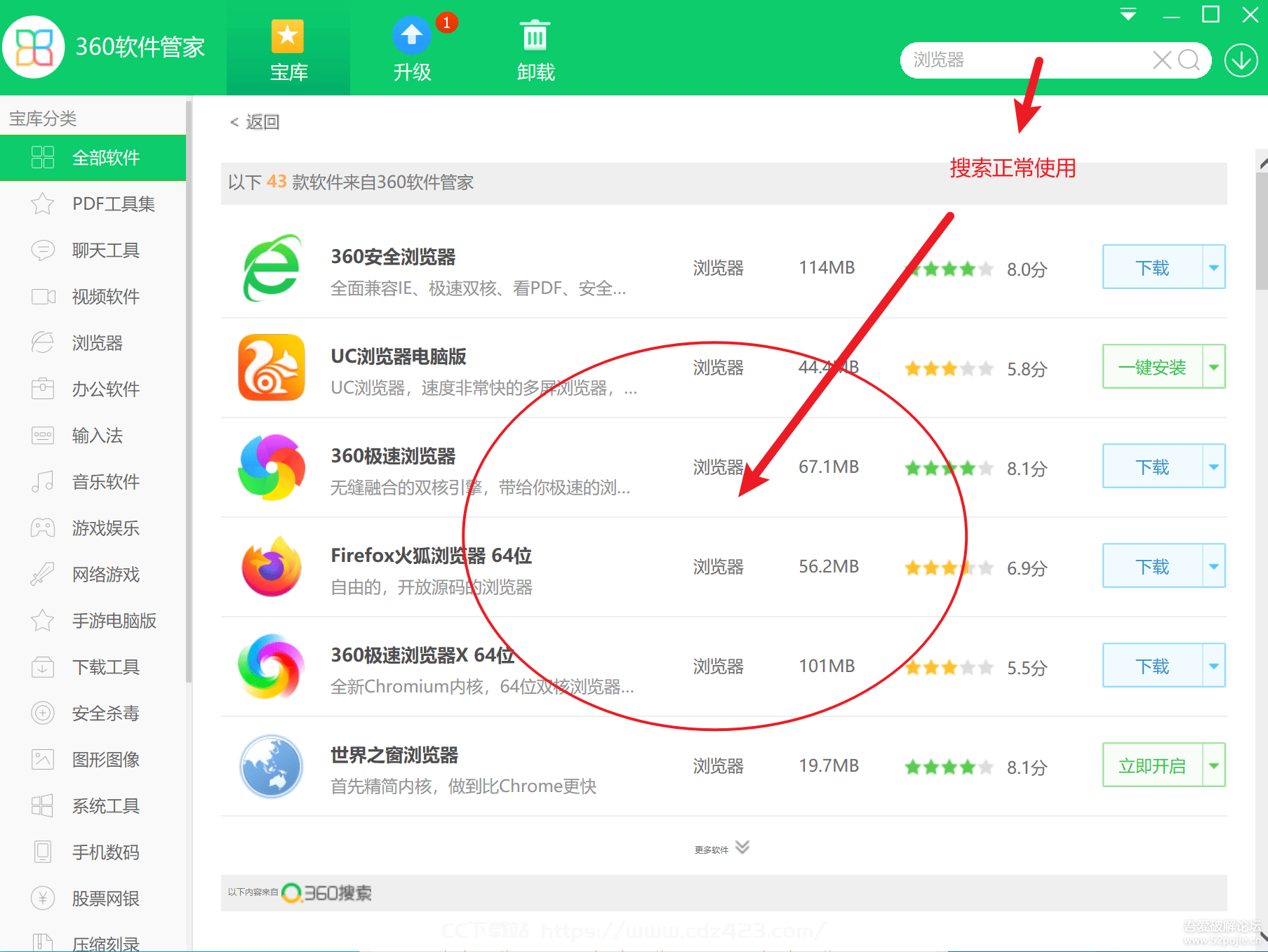The image size is (1268, 952).
Task: Open the 宝库 tab
Action: (x=288, y=49)
